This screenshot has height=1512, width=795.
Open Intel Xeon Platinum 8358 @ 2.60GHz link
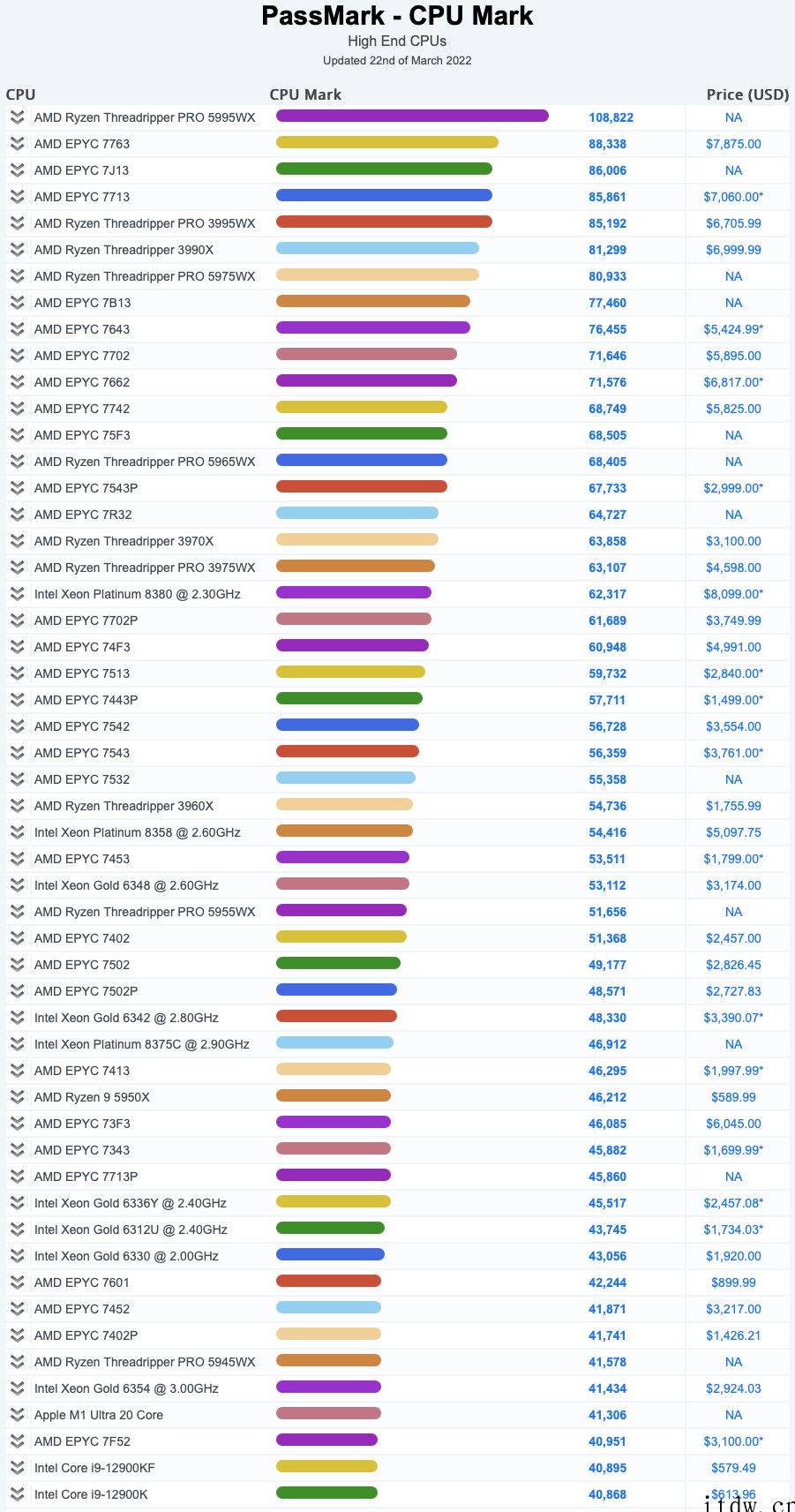pyautogui.click(x=138, y=832)
